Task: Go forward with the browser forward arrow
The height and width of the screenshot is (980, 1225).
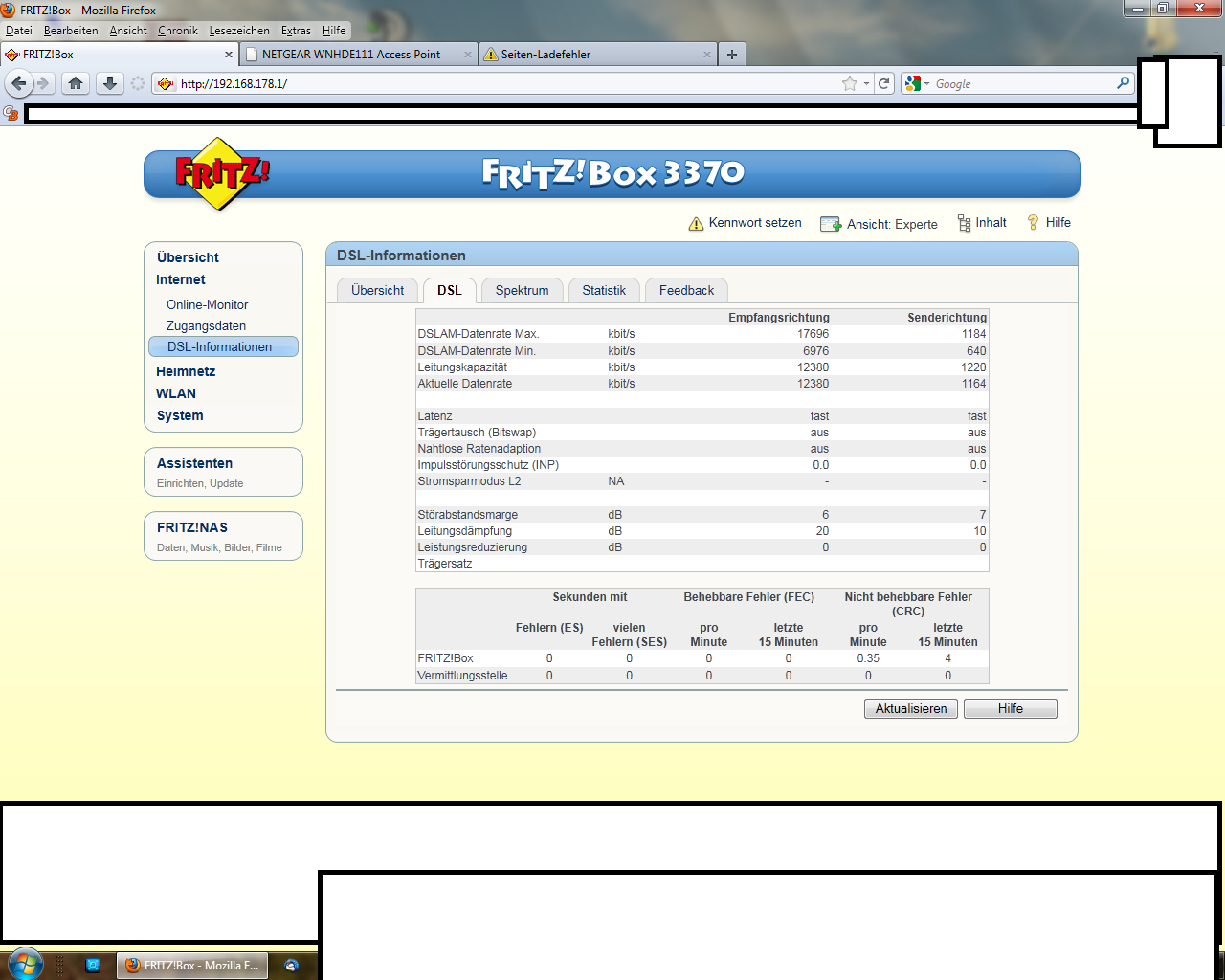Action: (x=43, y=83)
